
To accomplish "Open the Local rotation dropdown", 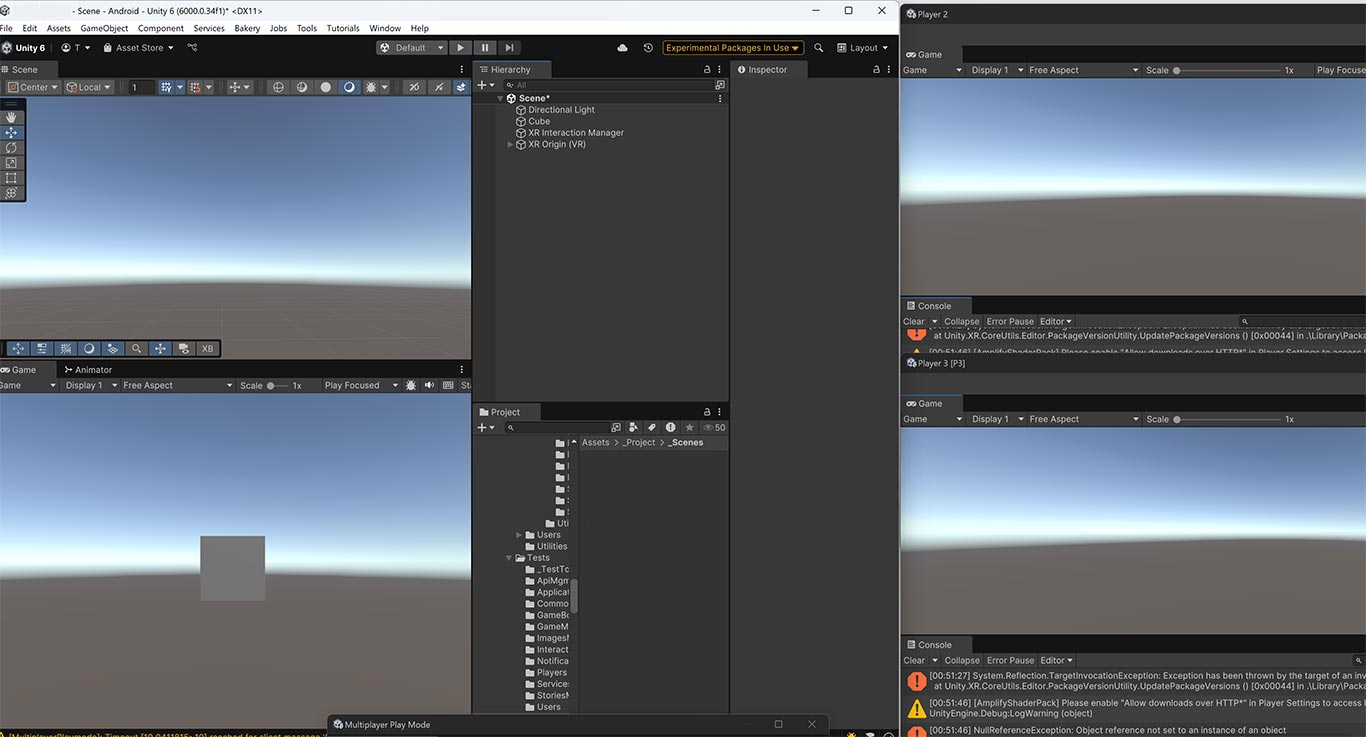I will (89, 87).
